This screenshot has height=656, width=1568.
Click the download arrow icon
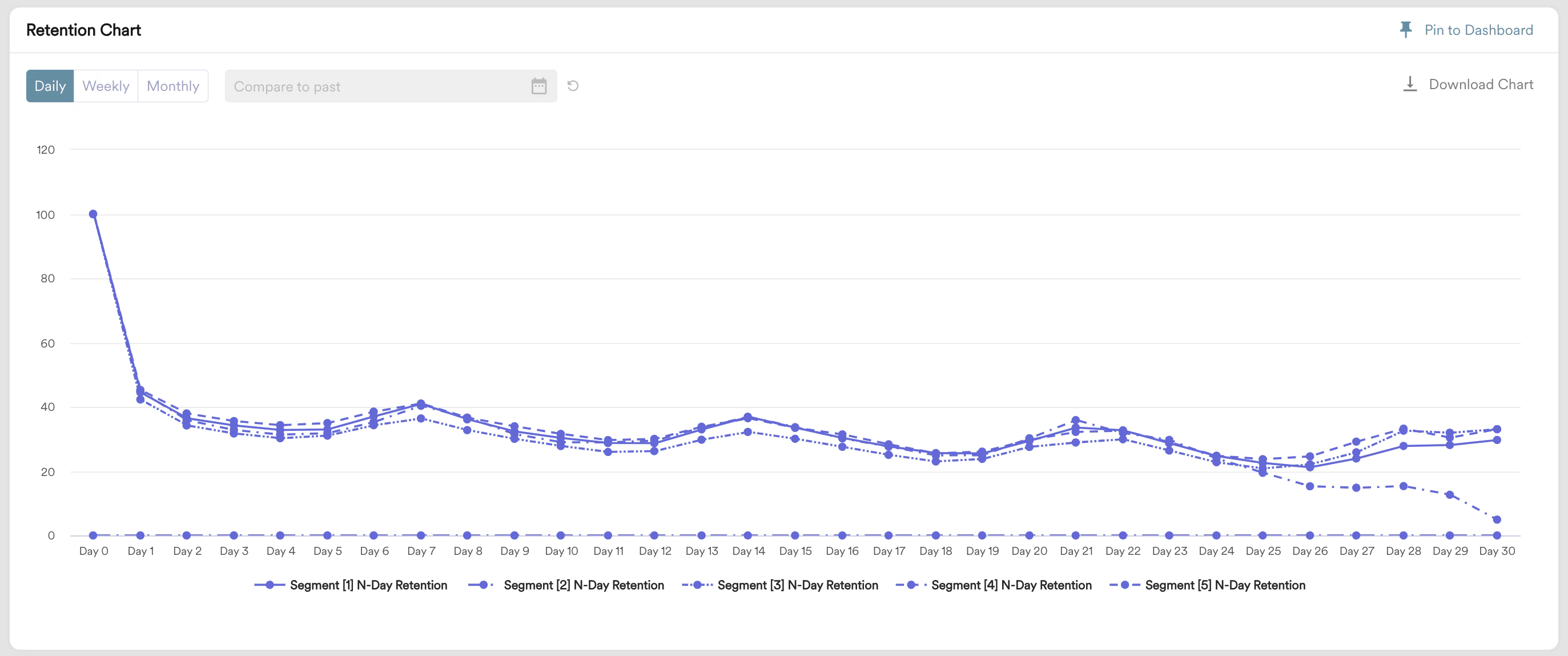1409,84
